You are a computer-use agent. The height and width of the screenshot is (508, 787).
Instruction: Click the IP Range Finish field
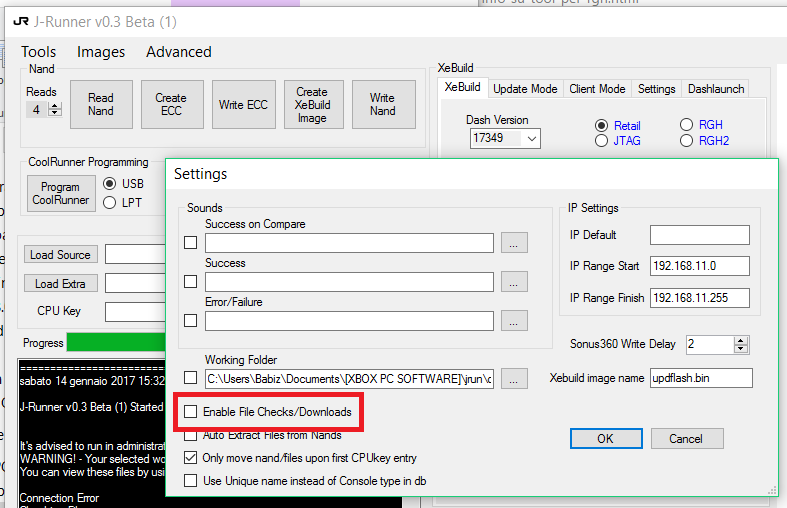tap(700, 298)
